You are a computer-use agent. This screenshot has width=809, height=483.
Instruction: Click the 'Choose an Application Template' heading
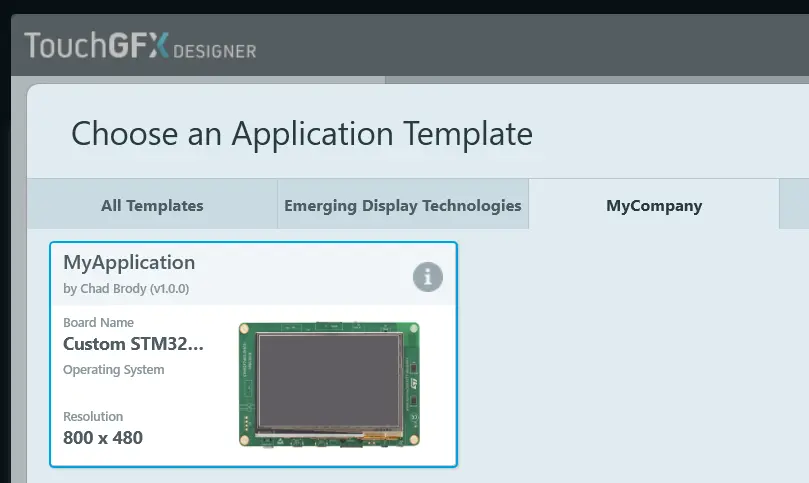click(x=302, y=134)
